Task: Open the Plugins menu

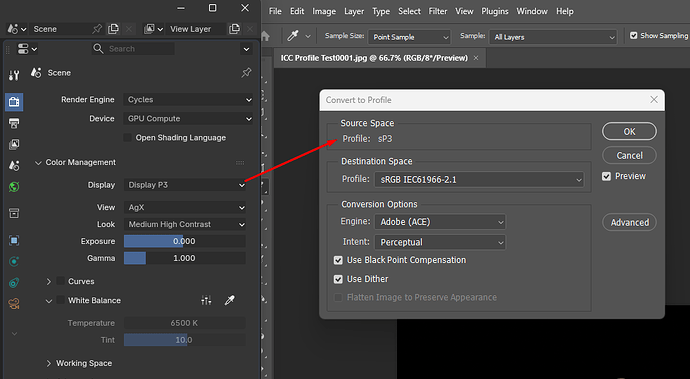Action: pos(495,11)
